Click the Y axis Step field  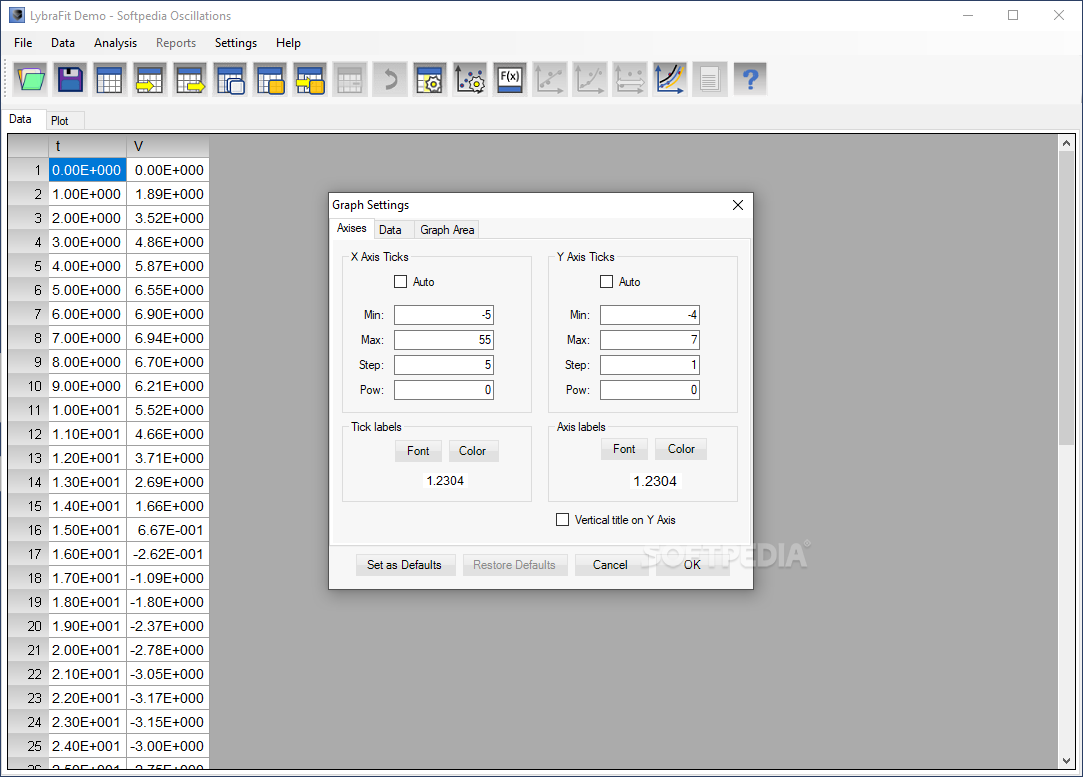pos(649,365)
